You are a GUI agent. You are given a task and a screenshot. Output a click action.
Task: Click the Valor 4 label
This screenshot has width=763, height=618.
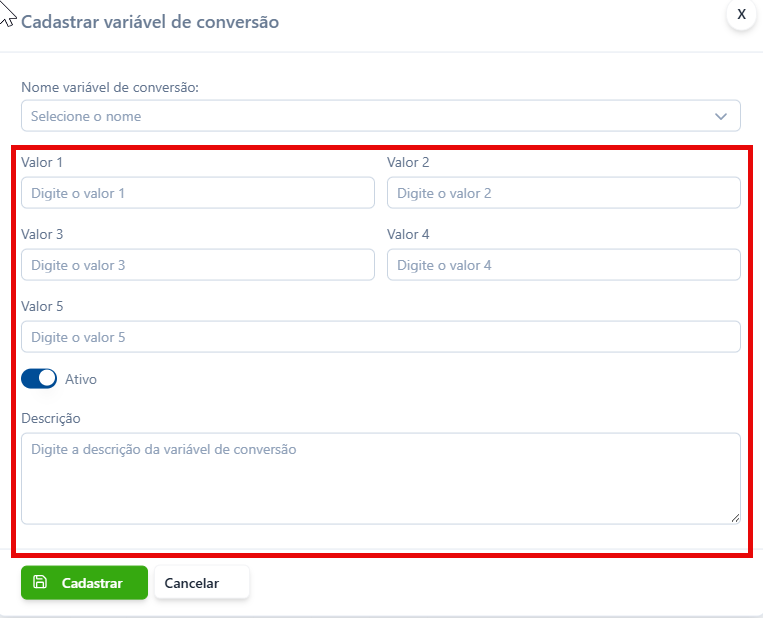coord(408,235)
